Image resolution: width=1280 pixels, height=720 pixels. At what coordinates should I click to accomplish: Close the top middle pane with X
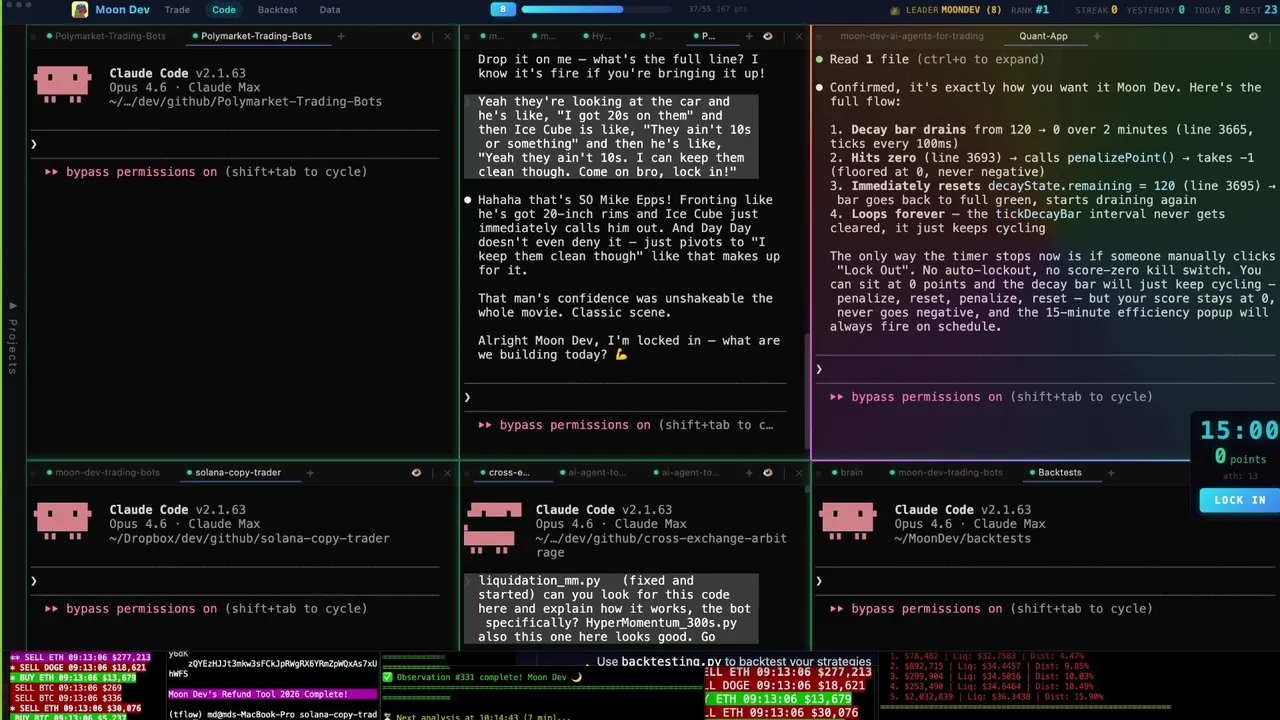click(798, 36)
